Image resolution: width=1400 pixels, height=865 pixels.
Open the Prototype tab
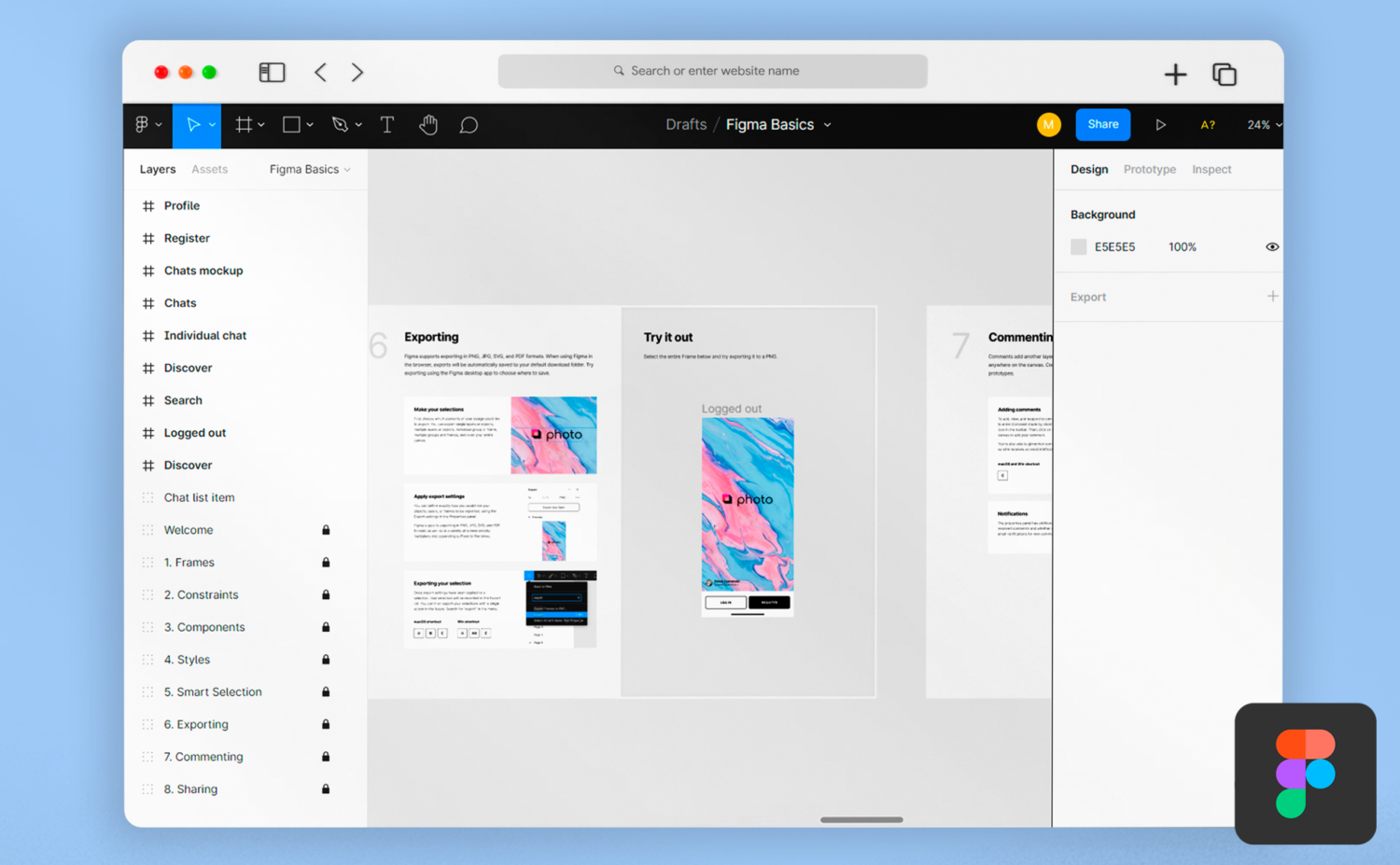pos(1150,169)
